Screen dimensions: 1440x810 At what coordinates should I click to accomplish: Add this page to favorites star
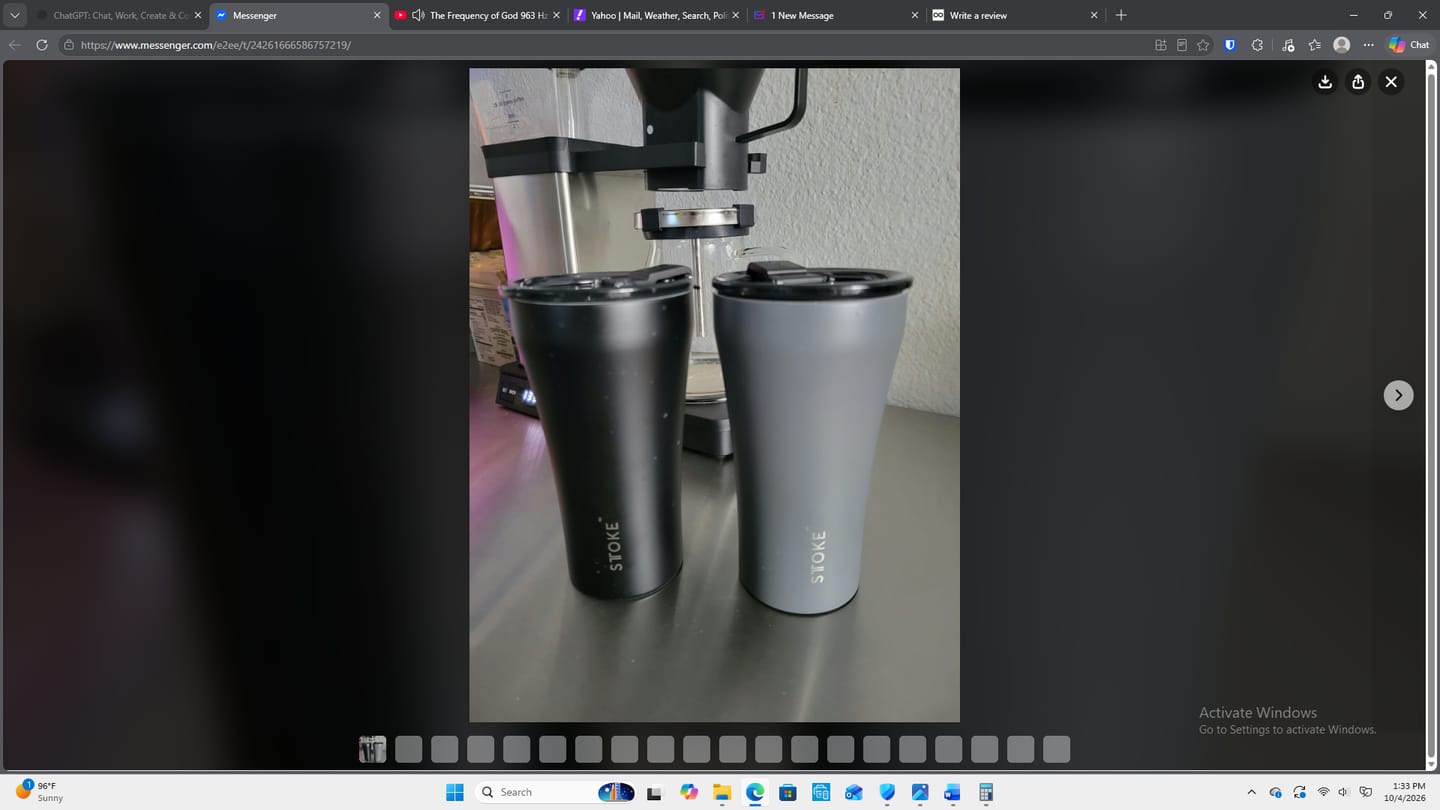click(1203, 45)
